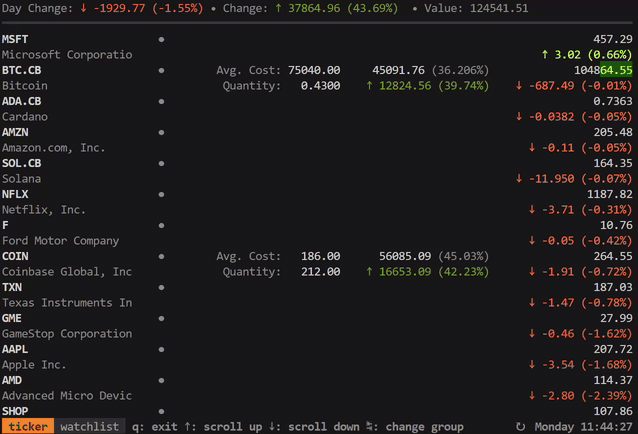Click the Ford Motor Company name
This screenshot has width=638, height=434.
click(61, 241)
